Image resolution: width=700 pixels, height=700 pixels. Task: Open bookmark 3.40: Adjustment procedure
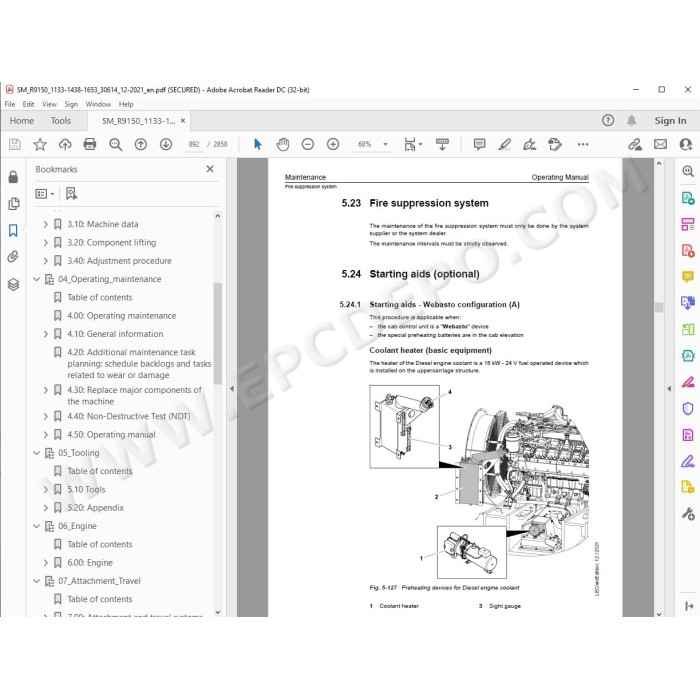click(x=119, y=261)
